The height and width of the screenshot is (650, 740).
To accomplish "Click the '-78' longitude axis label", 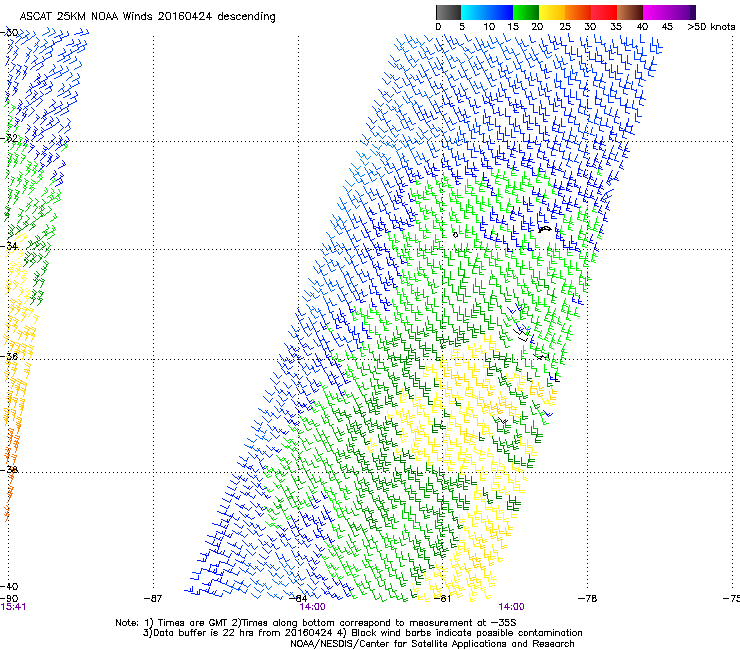I will pos(588,599).
